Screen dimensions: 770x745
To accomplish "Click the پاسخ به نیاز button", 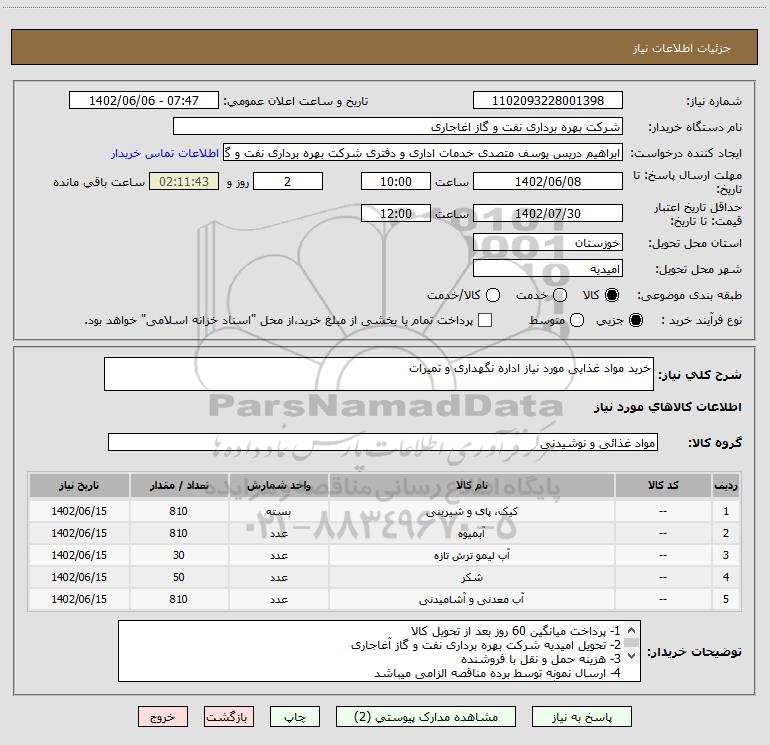I will coord(581,717).
